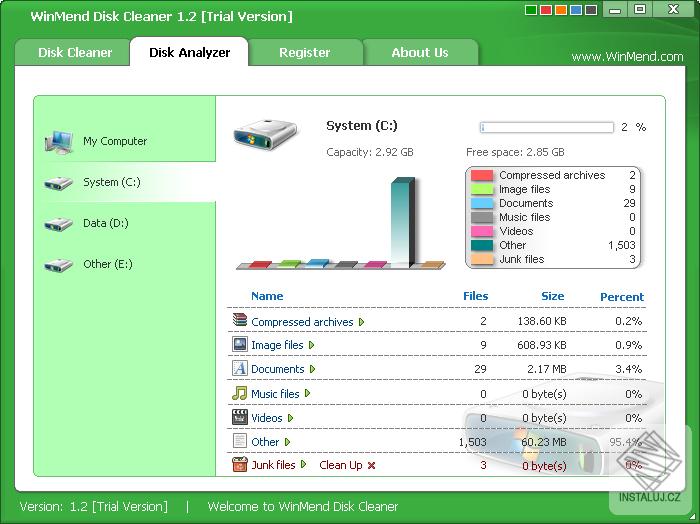Expand Videos with green arrow

point(290,418)
